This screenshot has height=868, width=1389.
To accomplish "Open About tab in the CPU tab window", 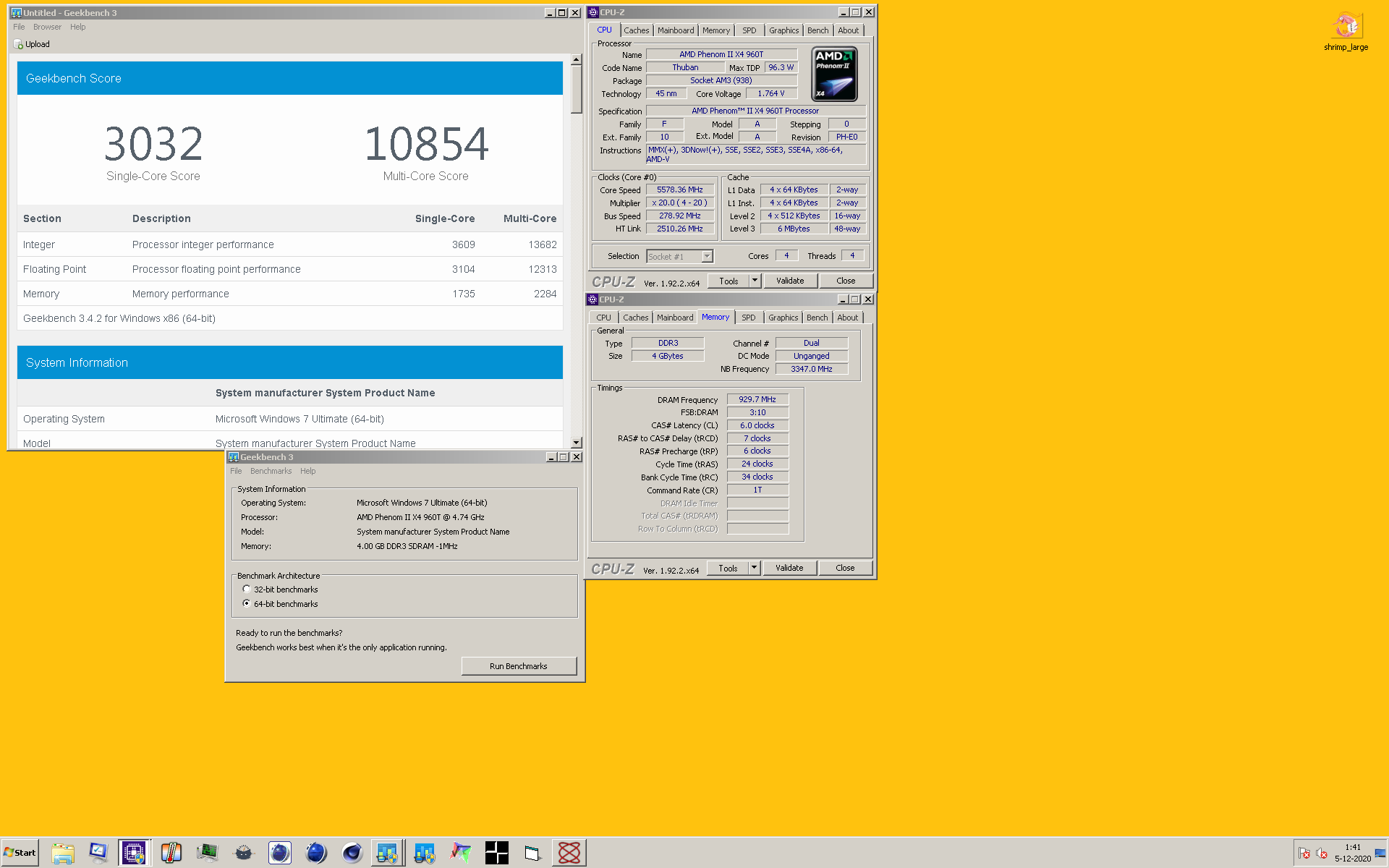I will pos(849,30).
